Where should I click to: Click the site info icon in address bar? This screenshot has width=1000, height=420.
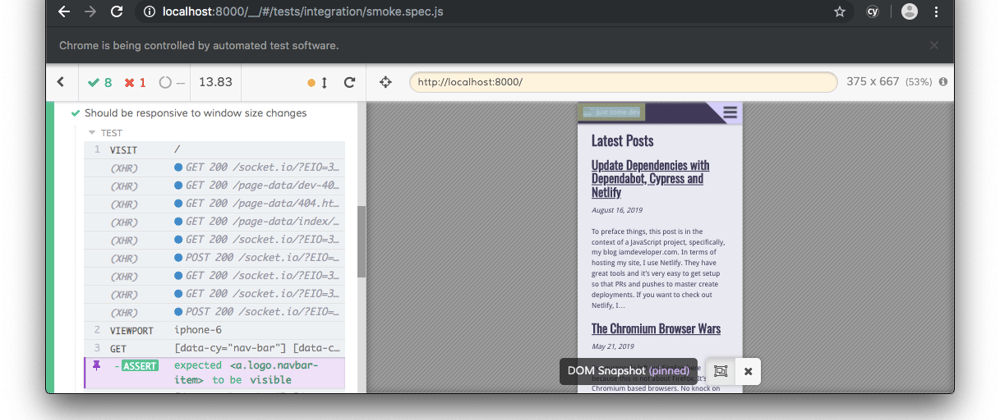(149, 11)
